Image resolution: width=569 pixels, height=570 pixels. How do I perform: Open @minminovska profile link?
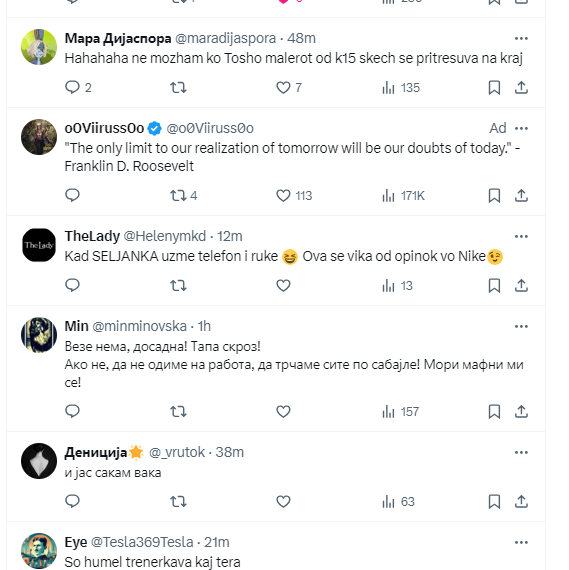pos(139,326)
